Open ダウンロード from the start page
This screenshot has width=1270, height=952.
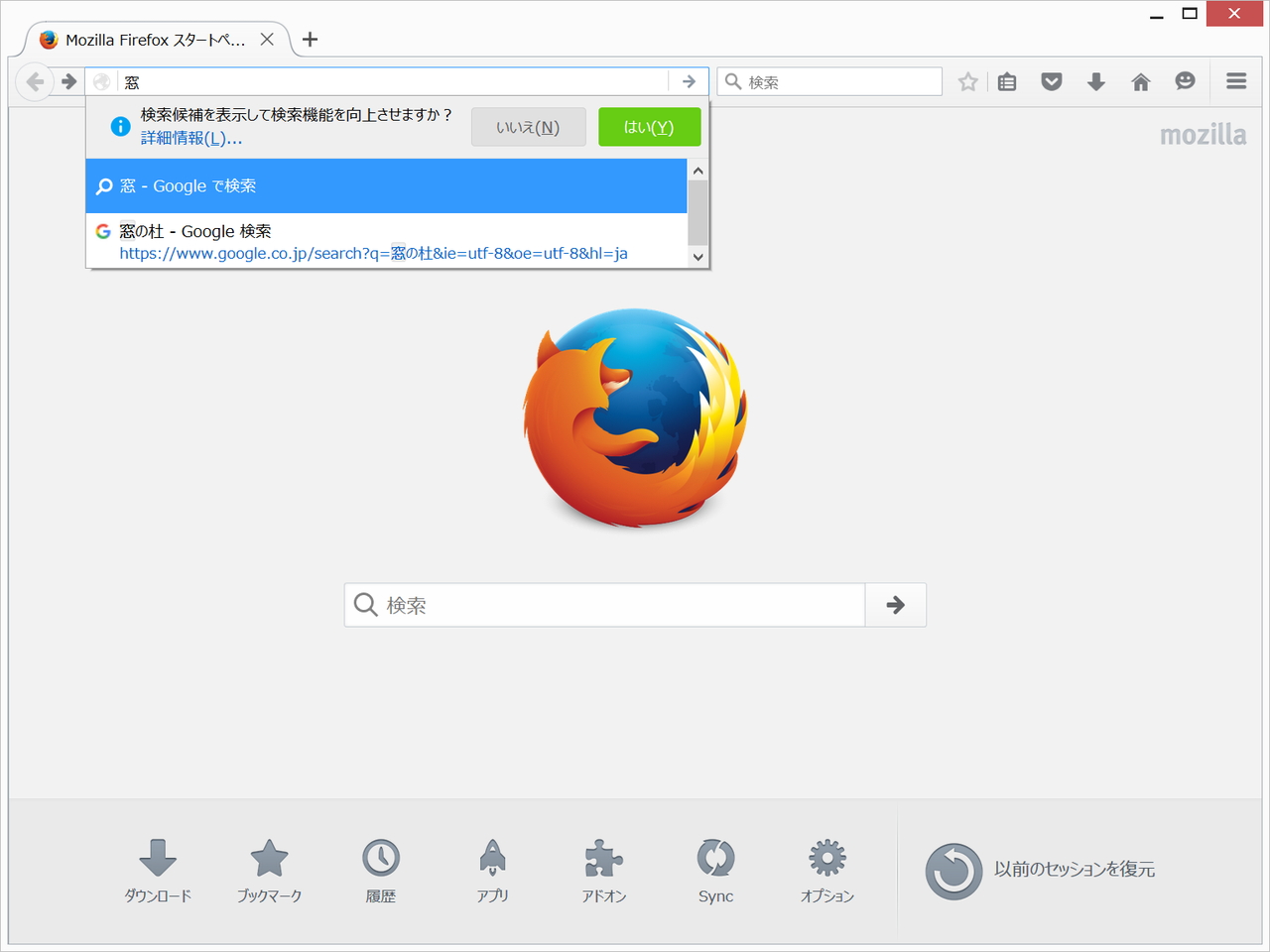[158, 871]
